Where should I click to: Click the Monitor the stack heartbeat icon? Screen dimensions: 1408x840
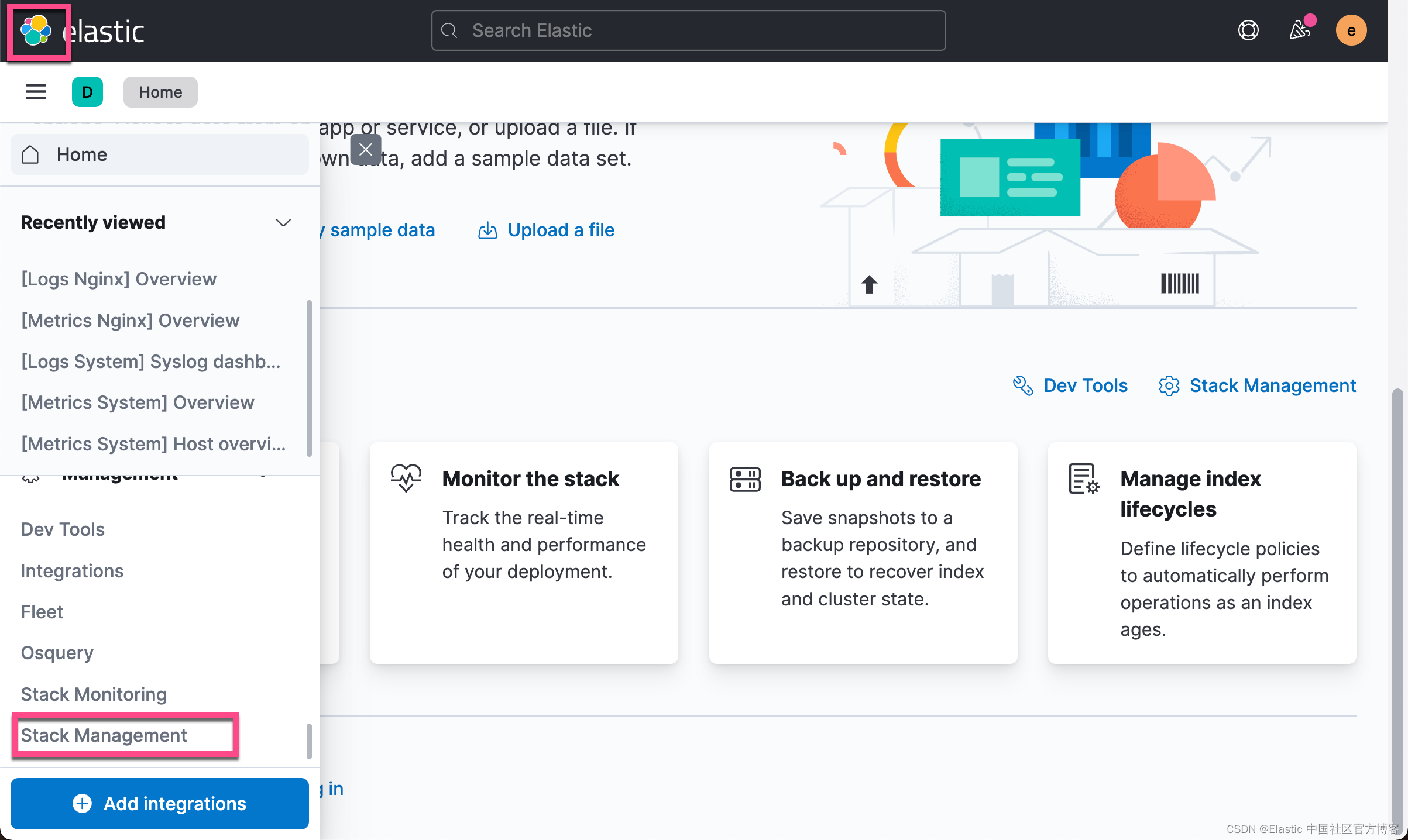pyautogui.click(x=406, y=478)
